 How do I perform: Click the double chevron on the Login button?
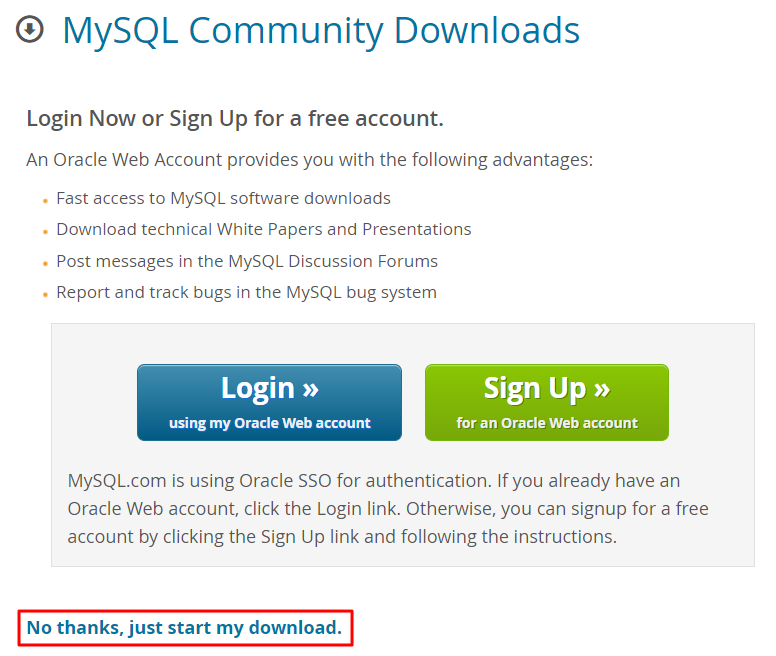coord(309,388)
